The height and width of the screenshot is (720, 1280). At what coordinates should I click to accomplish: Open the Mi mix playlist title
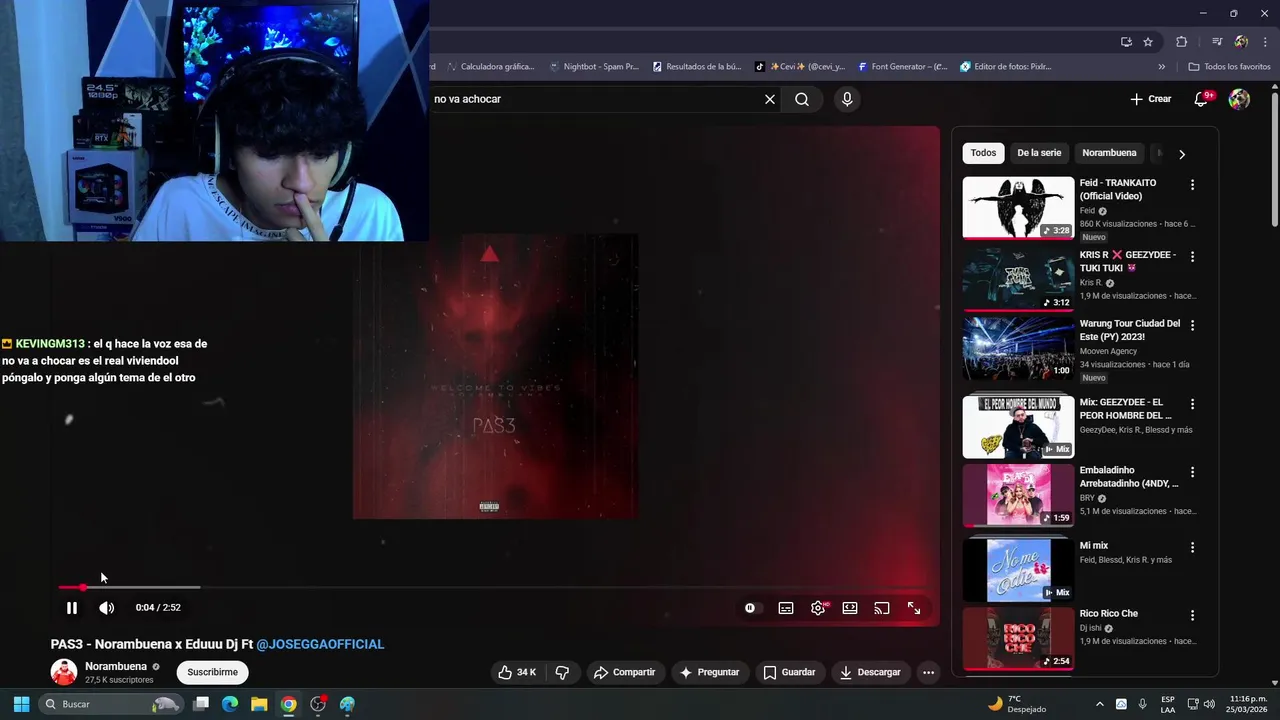(x=1094, y=546)
